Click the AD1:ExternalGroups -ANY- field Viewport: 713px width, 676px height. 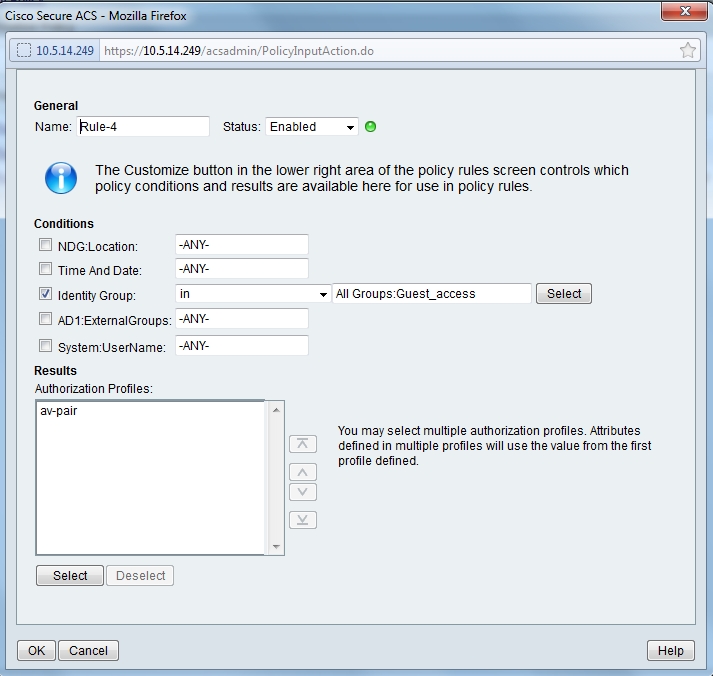click(x=242, y=319)
